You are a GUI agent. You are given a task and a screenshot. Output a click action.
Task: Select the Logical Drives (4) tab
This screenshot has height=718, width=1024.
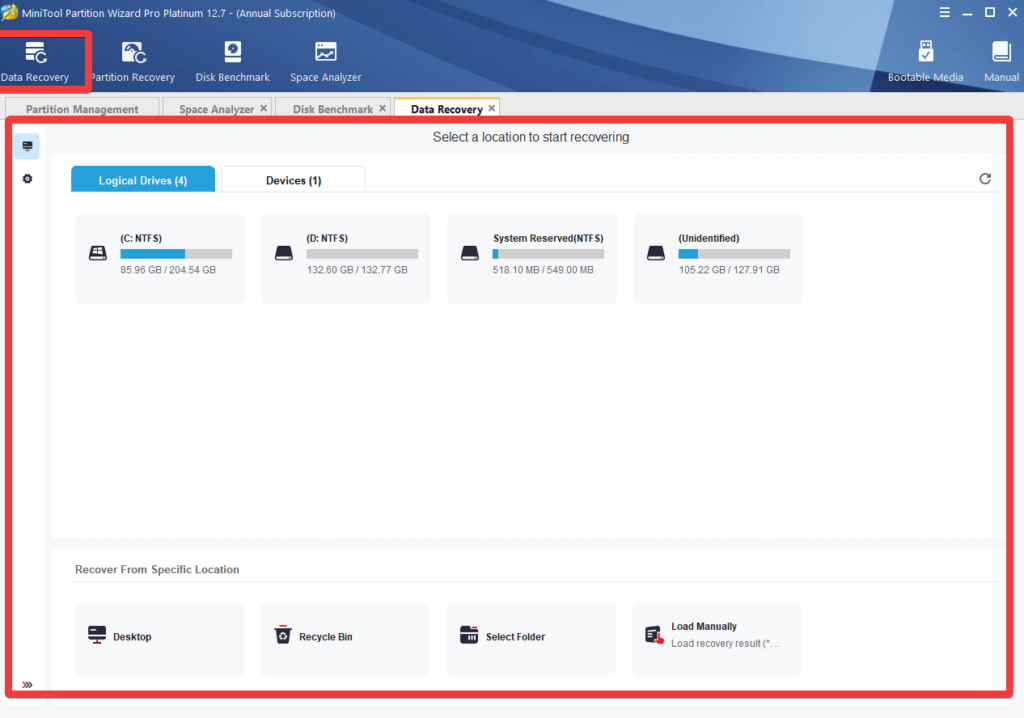143,180
